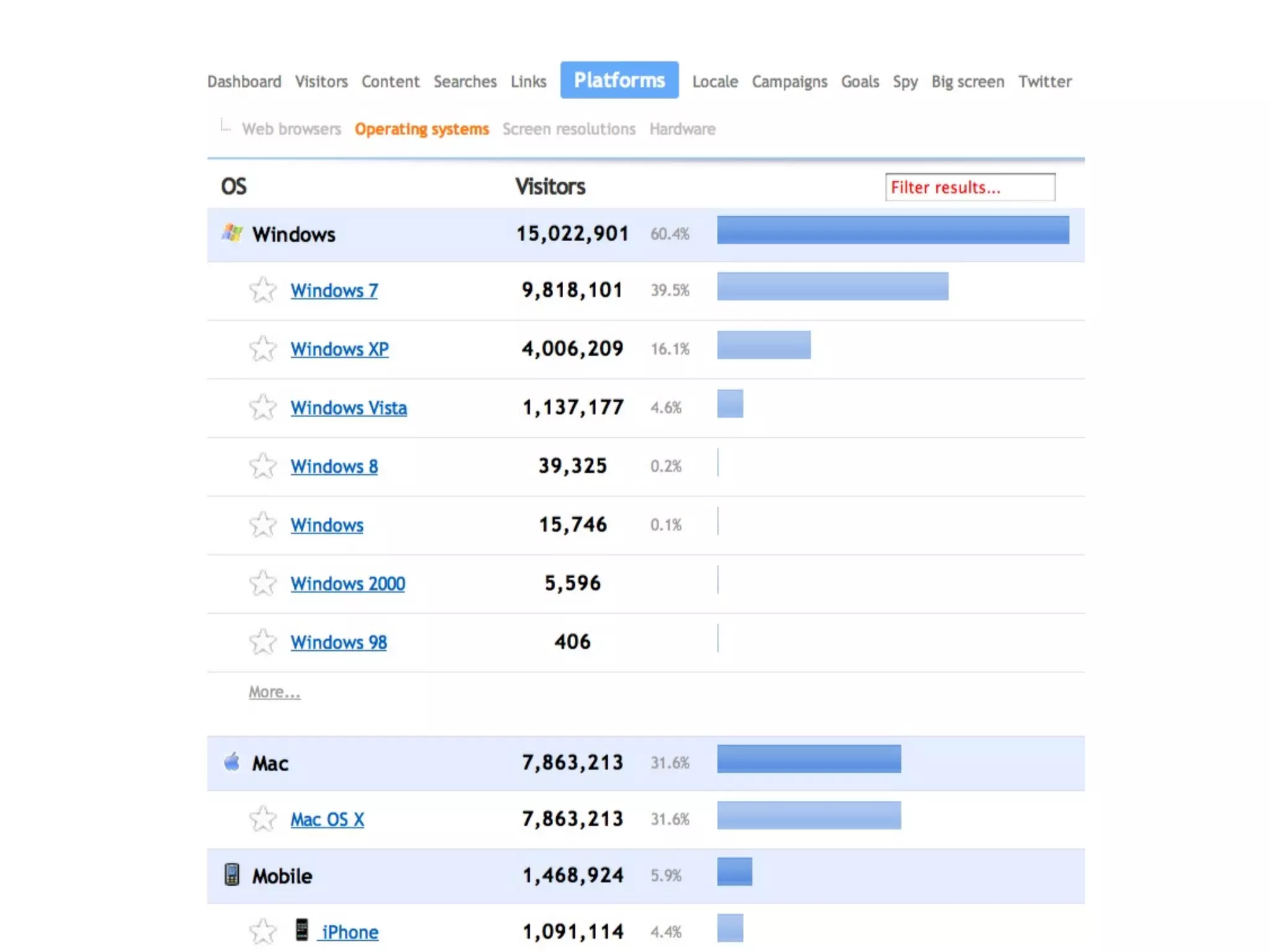Click the Windows 7 visitors bar
Screen dimensions: 1270x952
tap(832, 286)
